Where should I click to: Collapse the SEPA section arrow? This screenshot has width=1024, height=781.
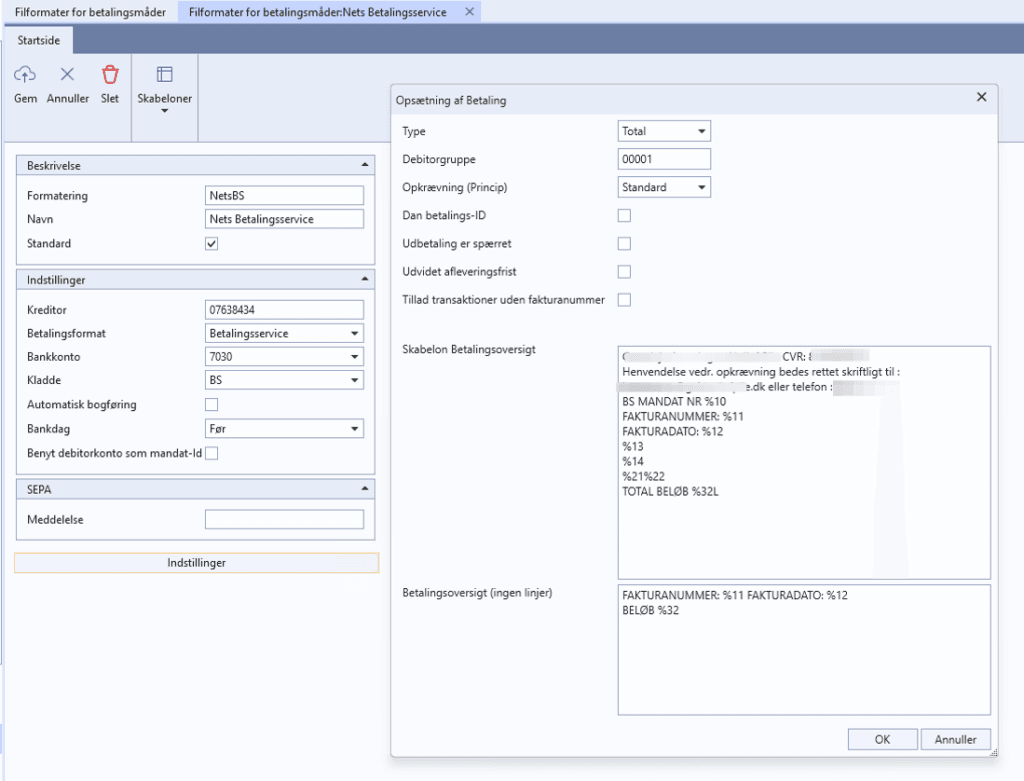(364, 488)
